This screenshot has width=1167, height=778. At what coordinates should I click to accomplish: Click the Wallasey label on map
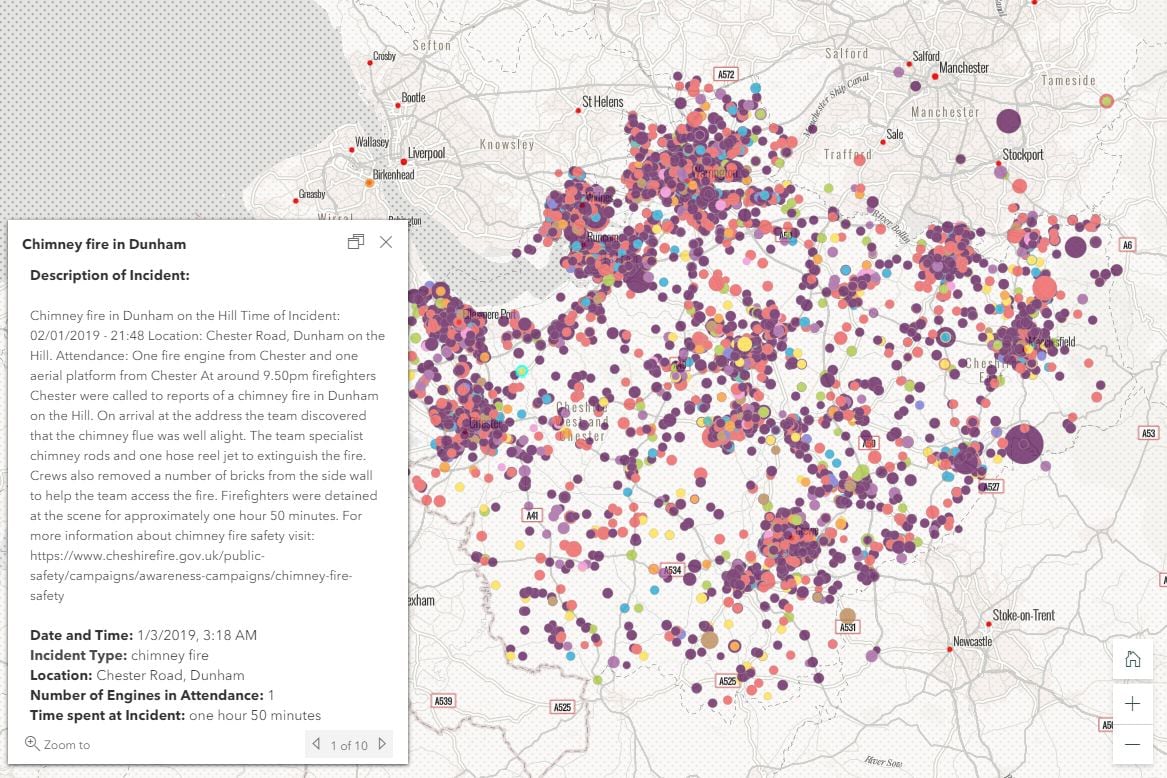(372, 141)
